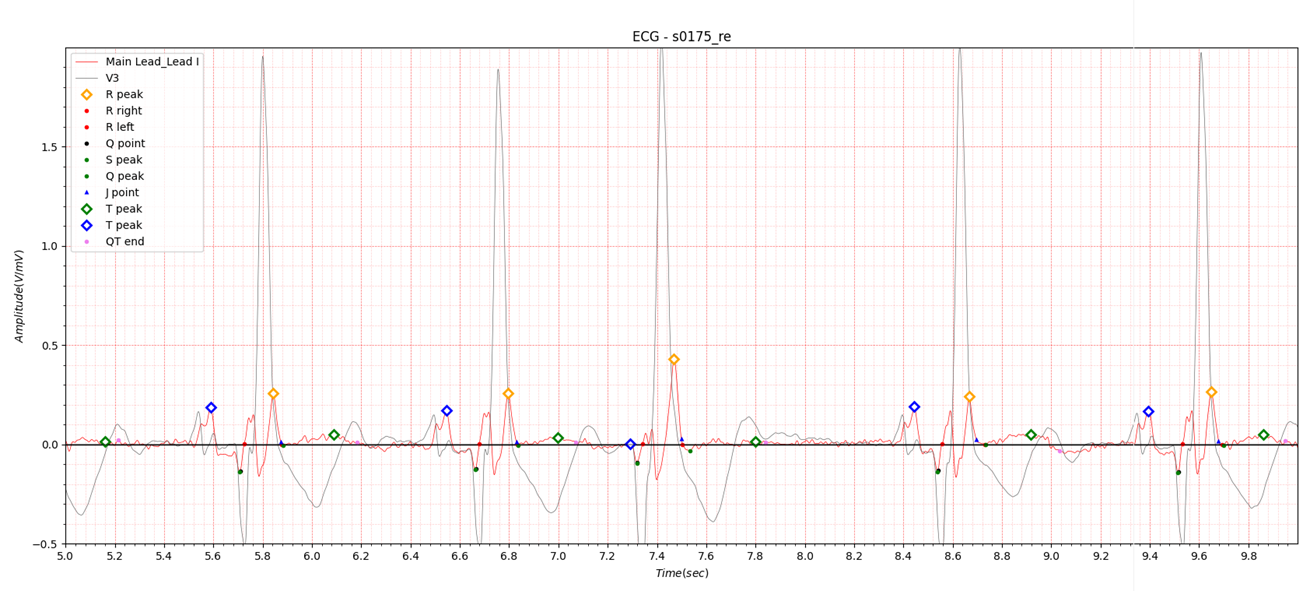Screen dimensions: 1303x591
Task: Click the blue diamond marker near 6.55 s
Action: tap(447, 411)
